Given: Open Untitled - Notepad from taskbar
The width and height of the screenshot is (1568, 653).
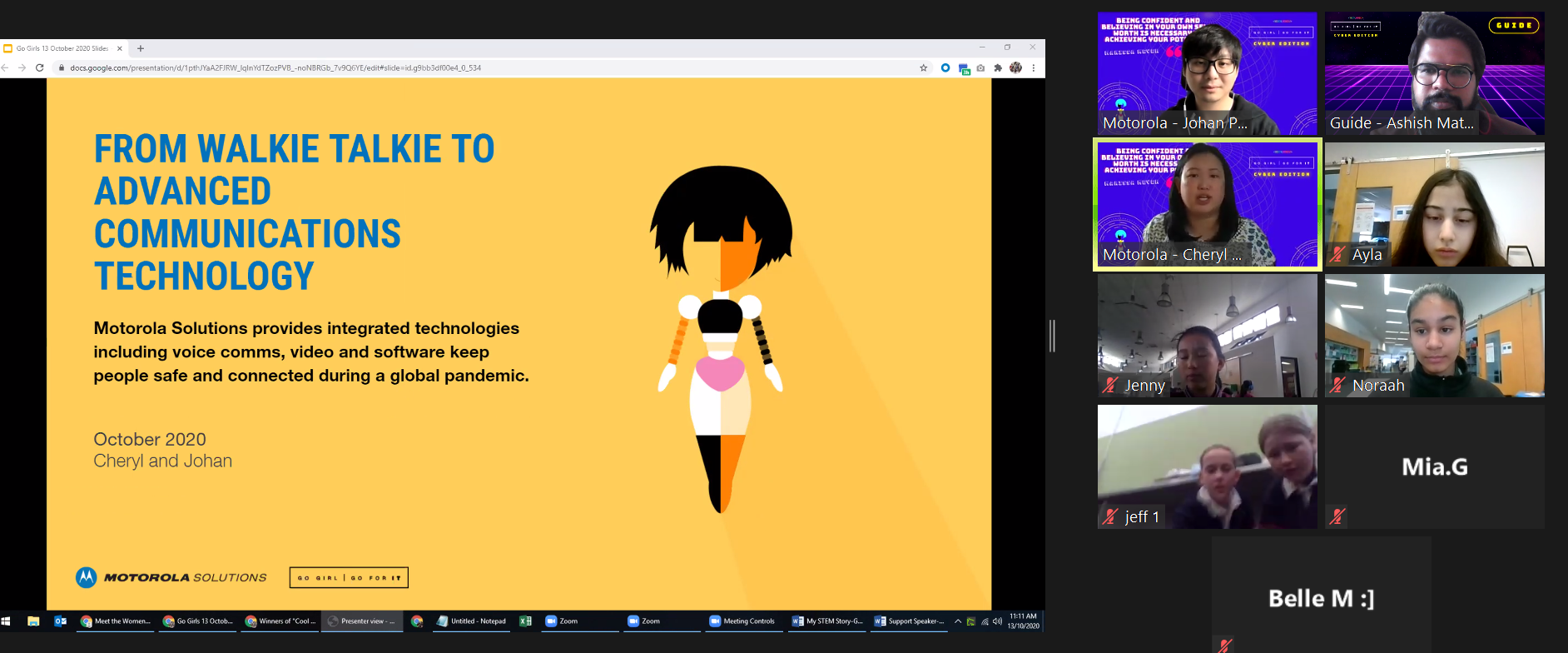Looking at the screenshot, I should [x=472, y=621].
